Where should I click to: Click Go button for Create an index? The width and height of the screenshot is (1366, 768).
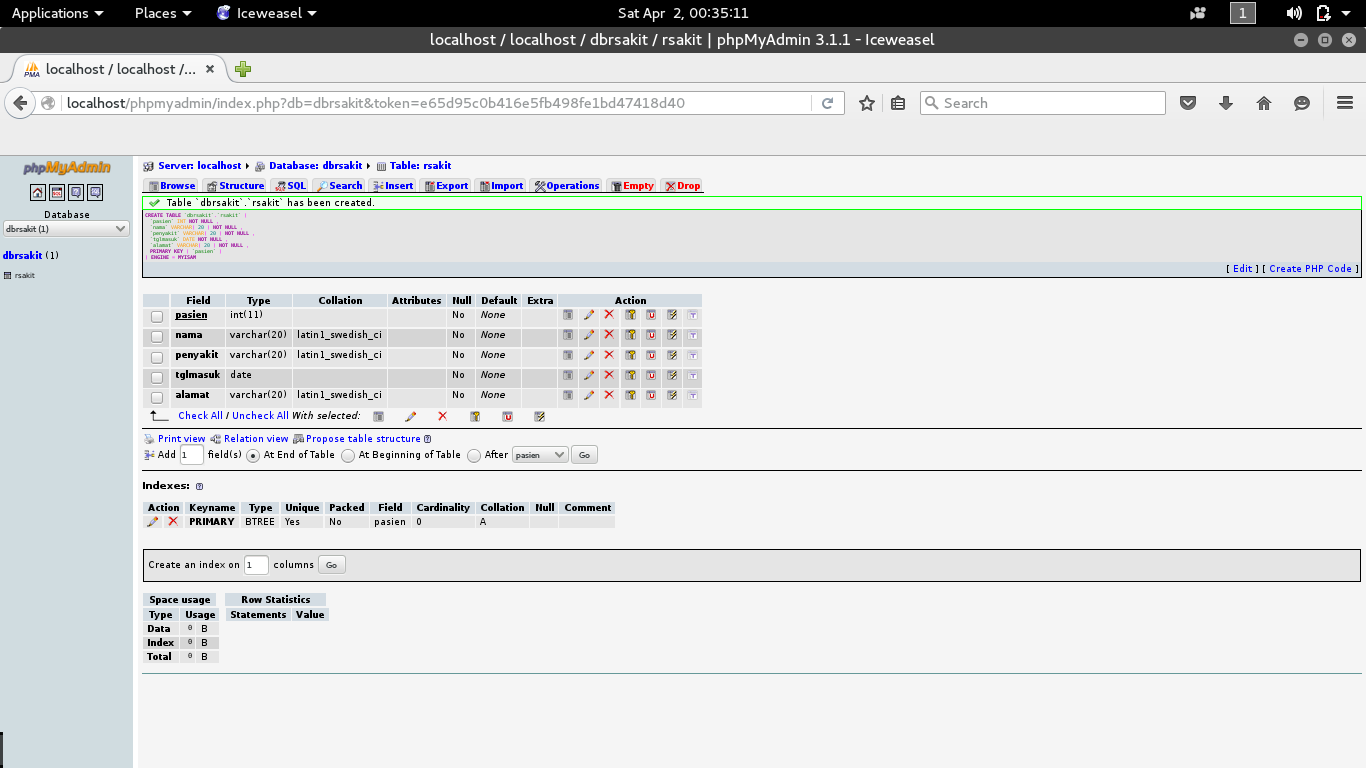[331, 565]
